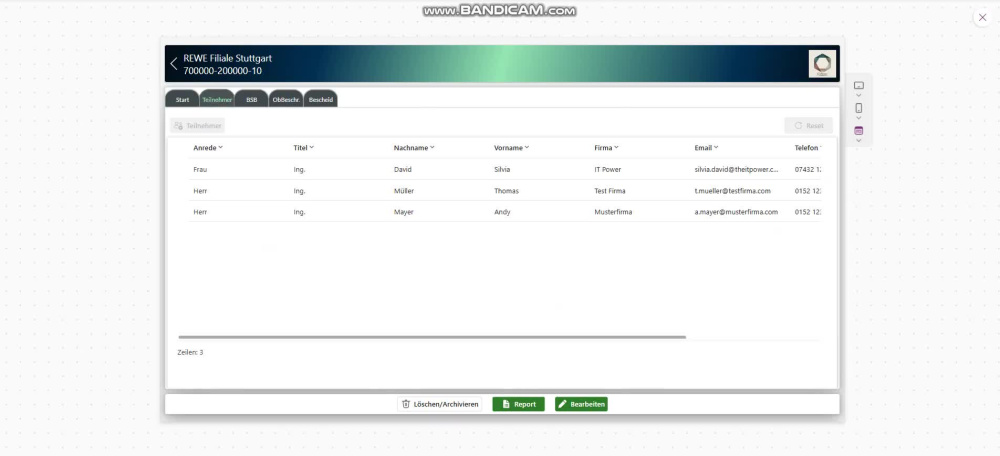
Task: Open the Start tab
Action: [x=182, y=99]
